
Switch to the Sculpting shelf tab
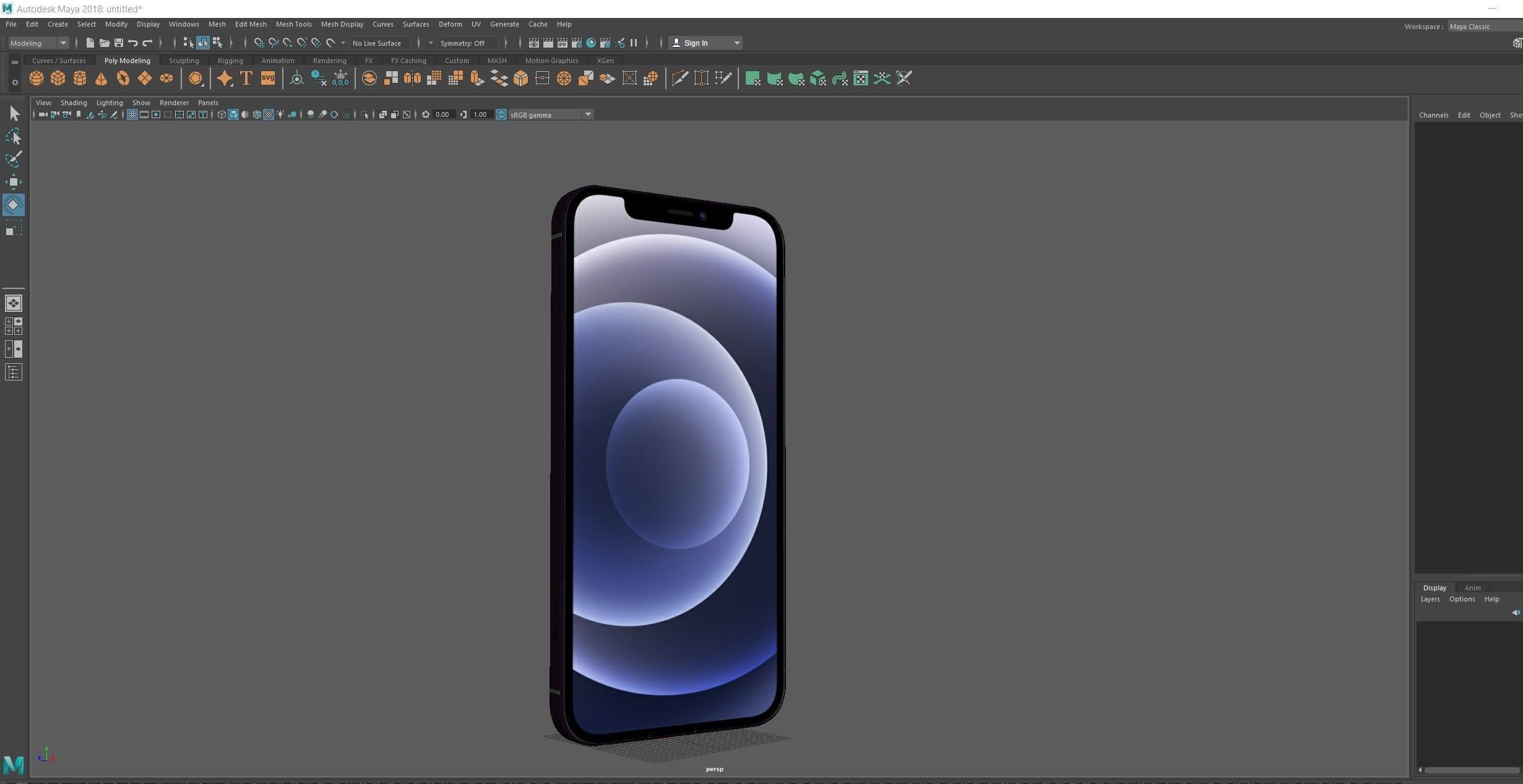click(184, 61)
